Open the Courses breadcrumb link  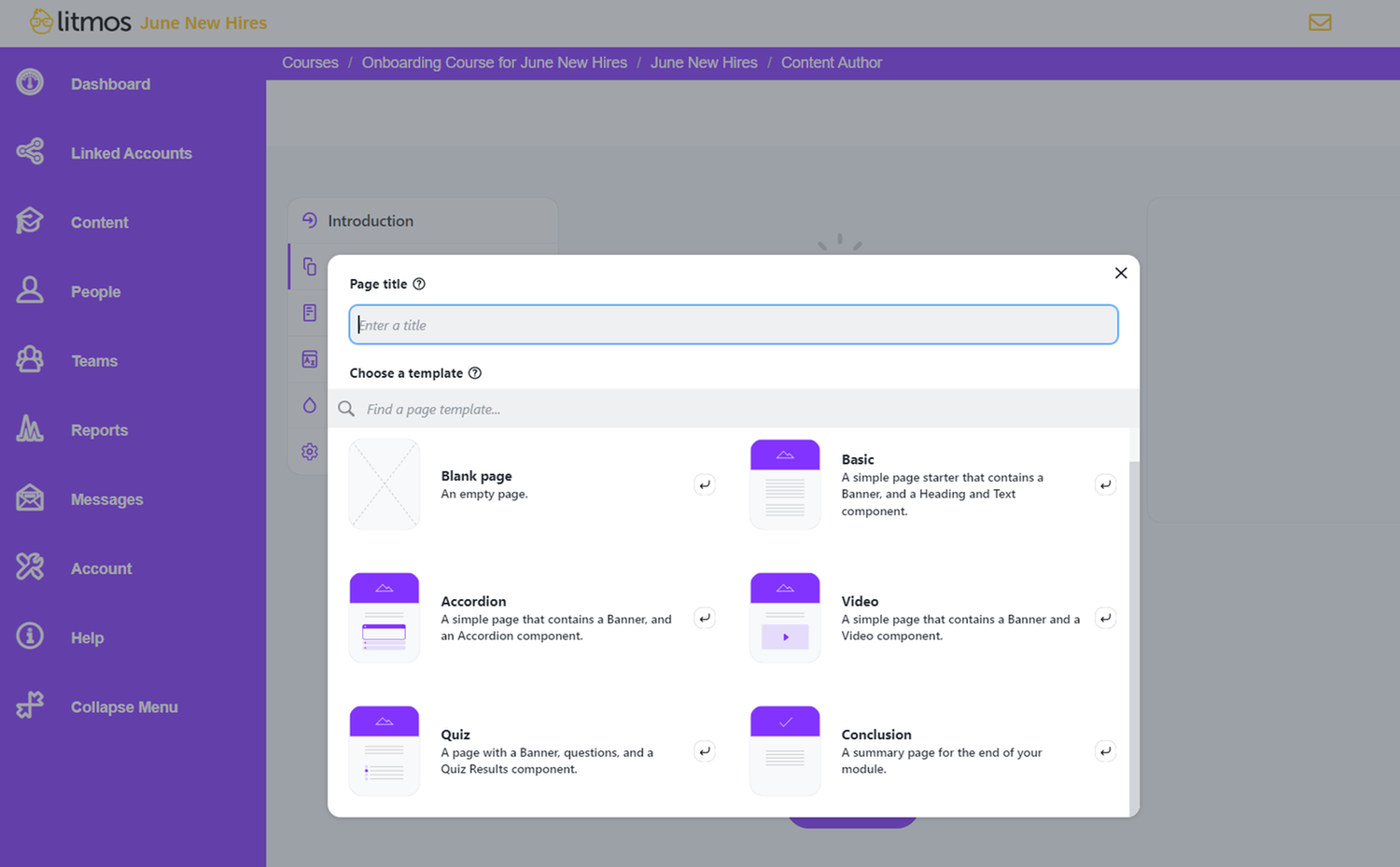[x=309, y=63]
